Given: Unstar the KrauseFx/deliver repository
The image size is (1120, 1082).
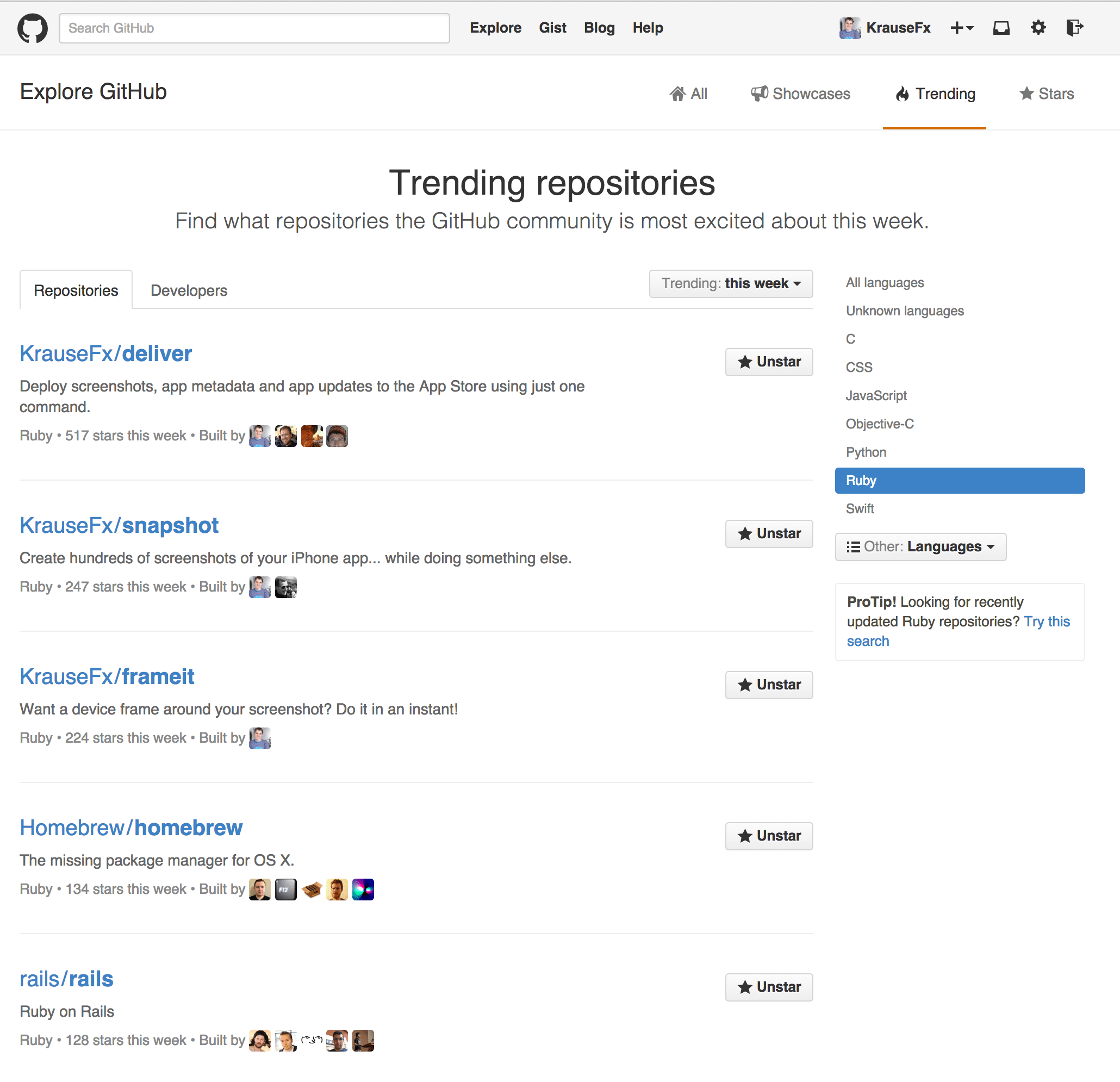Looking at the screenshot, I should point(769,362).
